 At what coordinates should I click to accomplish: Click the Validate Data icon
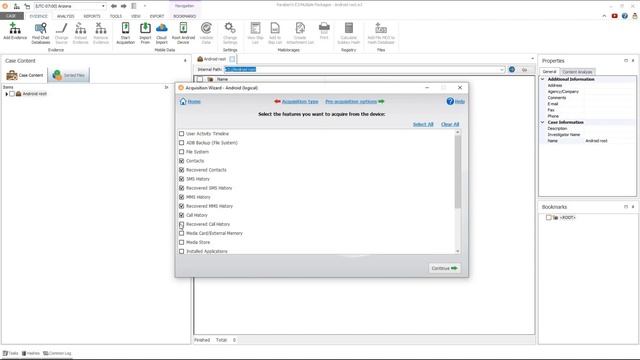point(206,29)
